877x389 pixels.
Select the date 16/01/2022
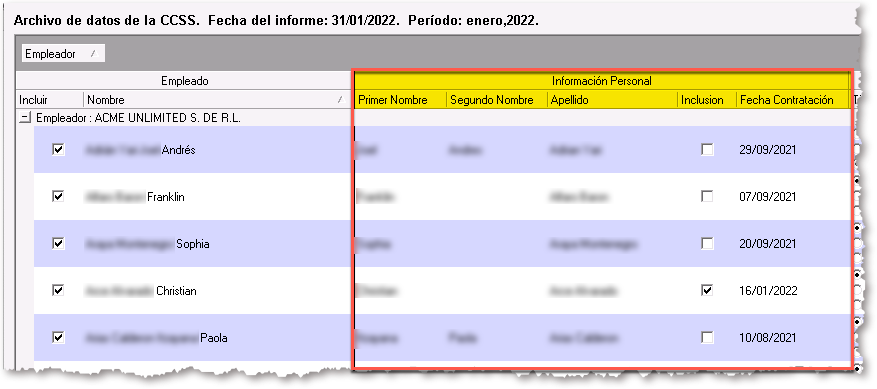768,291
